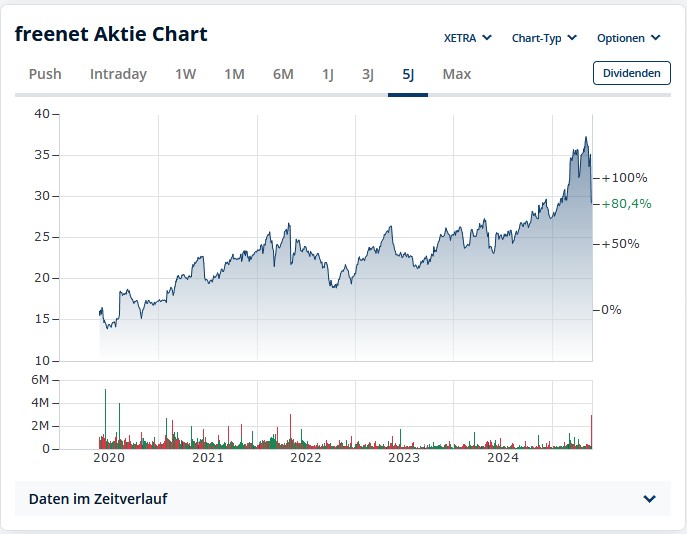Switch to the 3J tab
The height and width of the screenshot is (534, 687).
pyautogui.click(x=368, y=74)
